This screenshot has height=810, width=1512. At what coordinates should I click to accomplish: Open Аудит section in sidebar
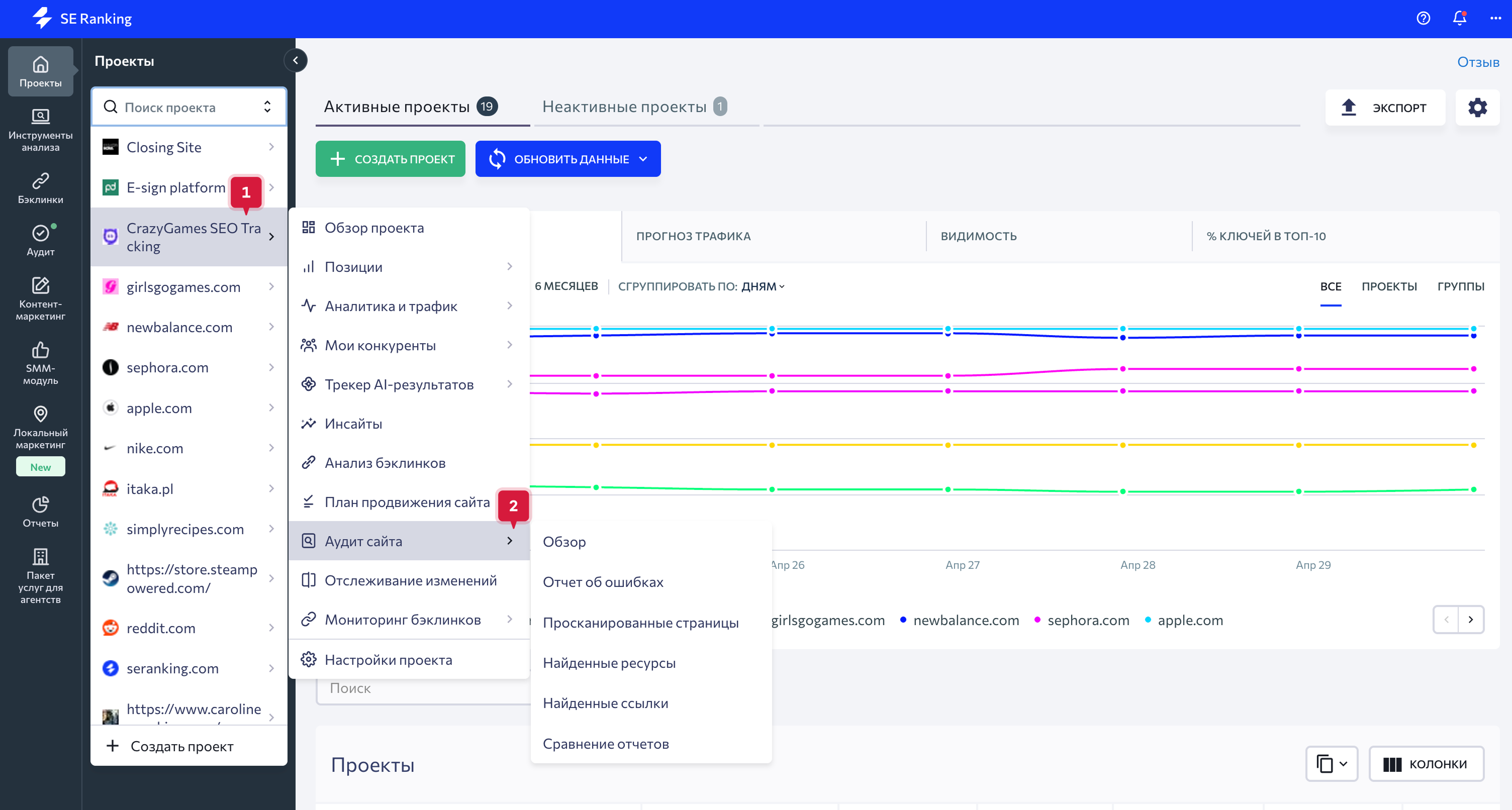(41, 240)
